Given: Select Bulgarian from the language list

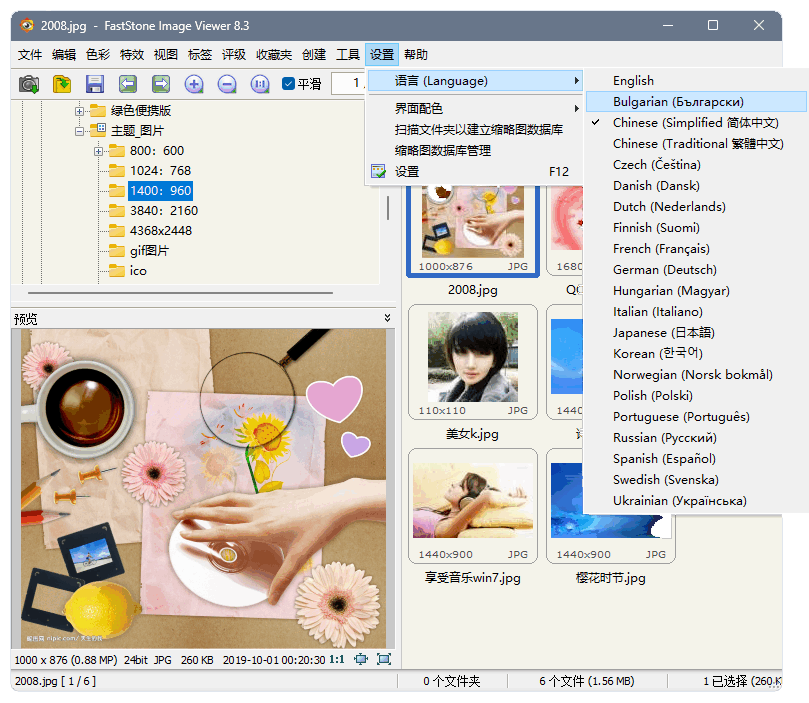Looking at the screenshot, I should (678, 101).
